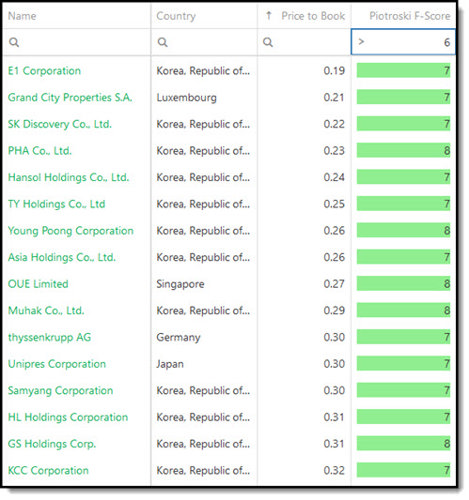Click Muhak Co.'s F-Score bar

(x=403, y=311)
